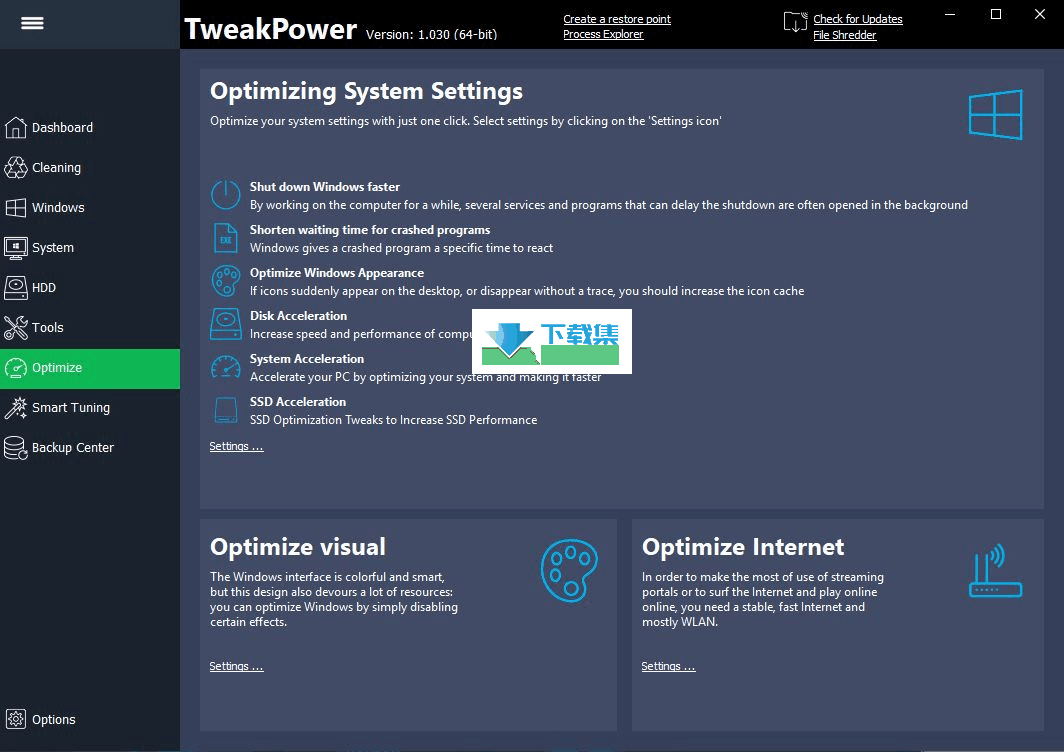The width and height of the screenshot is (1064, 752).
Task: Click Create a restore point link
Action: (617, 19)
